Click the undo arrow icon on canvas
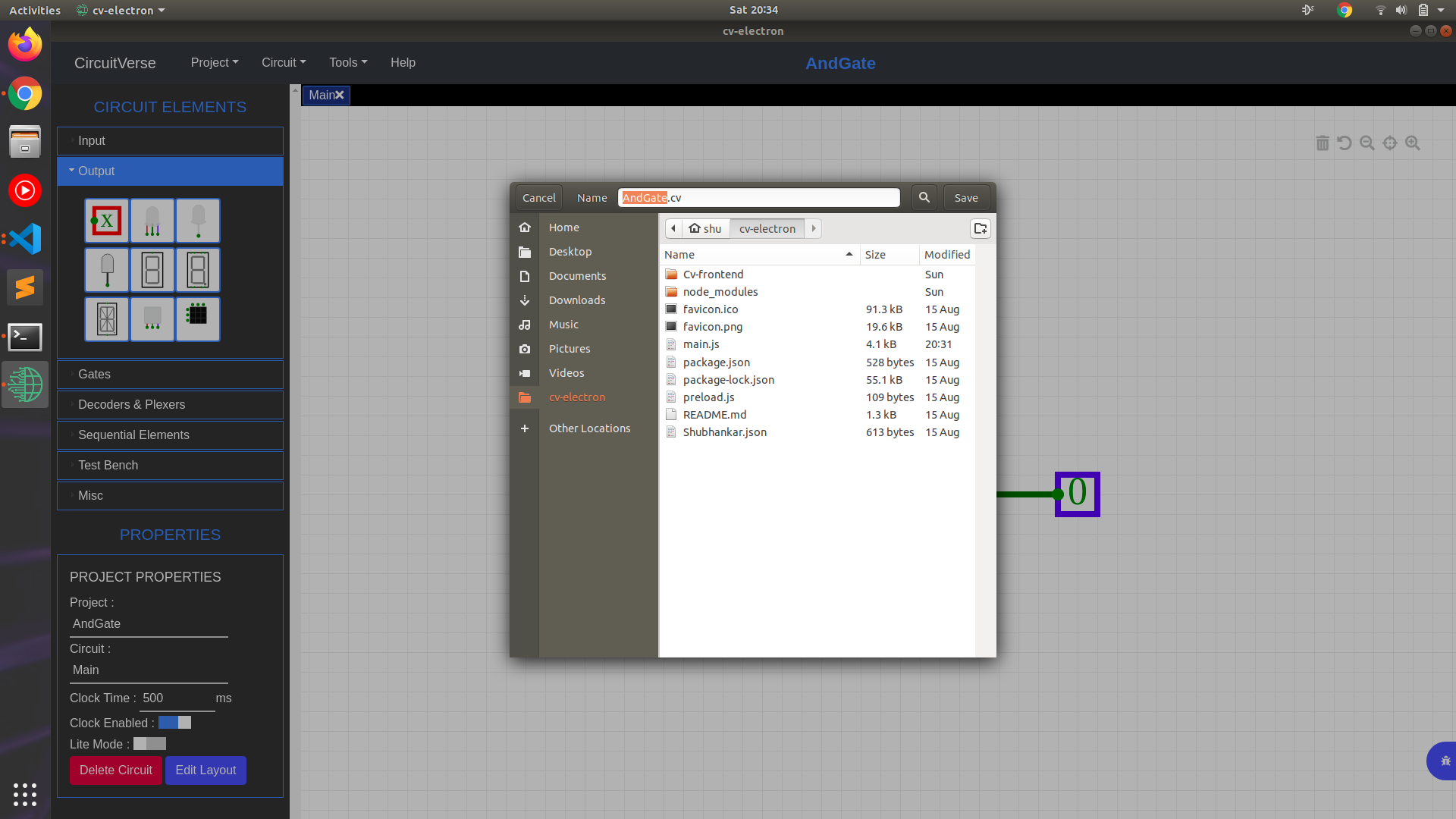Viewport: 1456px width, 819px height. point(1345,143)
